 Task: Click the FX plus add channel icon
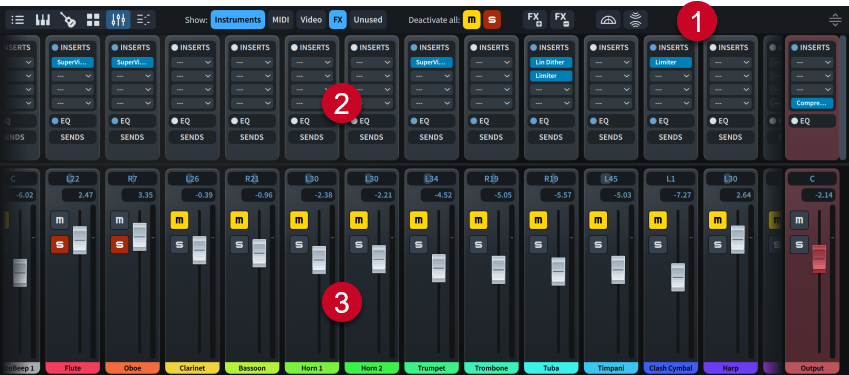(x=534, y=20)
